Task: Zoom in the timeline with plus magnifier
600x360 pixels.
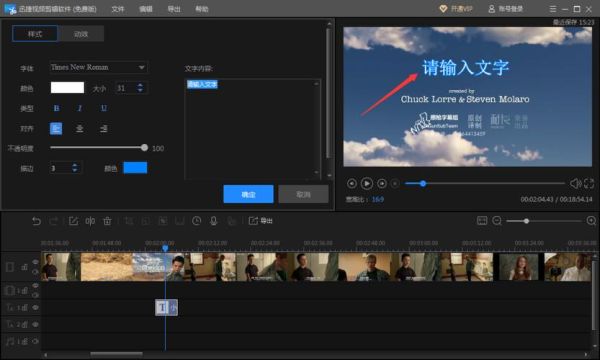Action: [591, 221]
